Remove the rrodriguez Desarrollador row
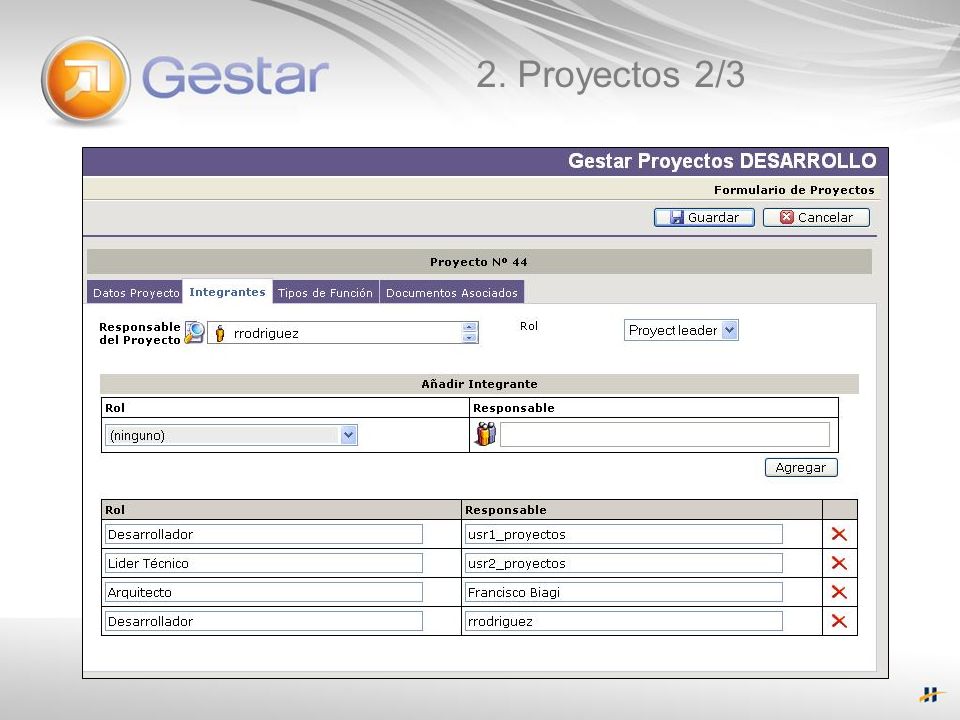Image resolution: width=960 pixels, height=720 pixels. (839, 621)
